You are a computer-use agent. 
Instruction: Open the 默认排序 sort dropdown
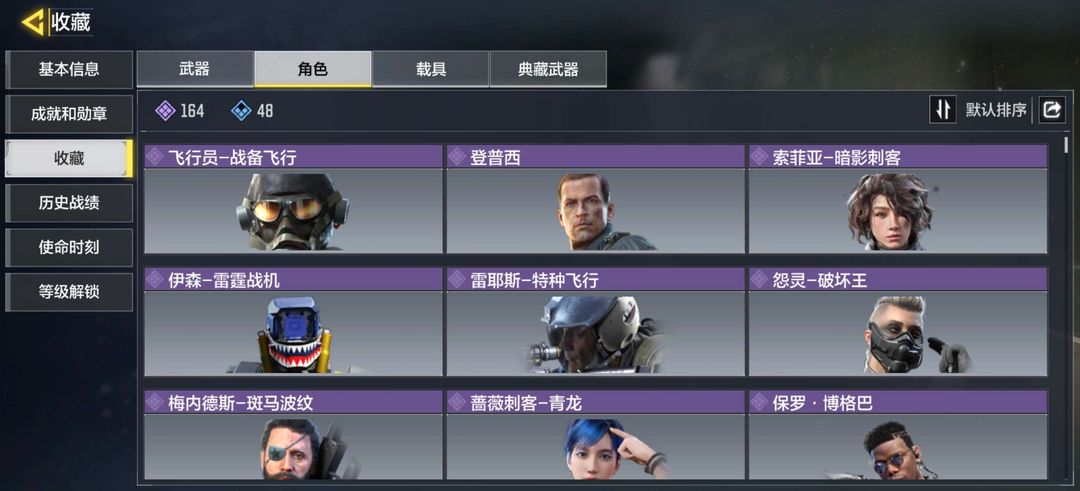point(996,109)
